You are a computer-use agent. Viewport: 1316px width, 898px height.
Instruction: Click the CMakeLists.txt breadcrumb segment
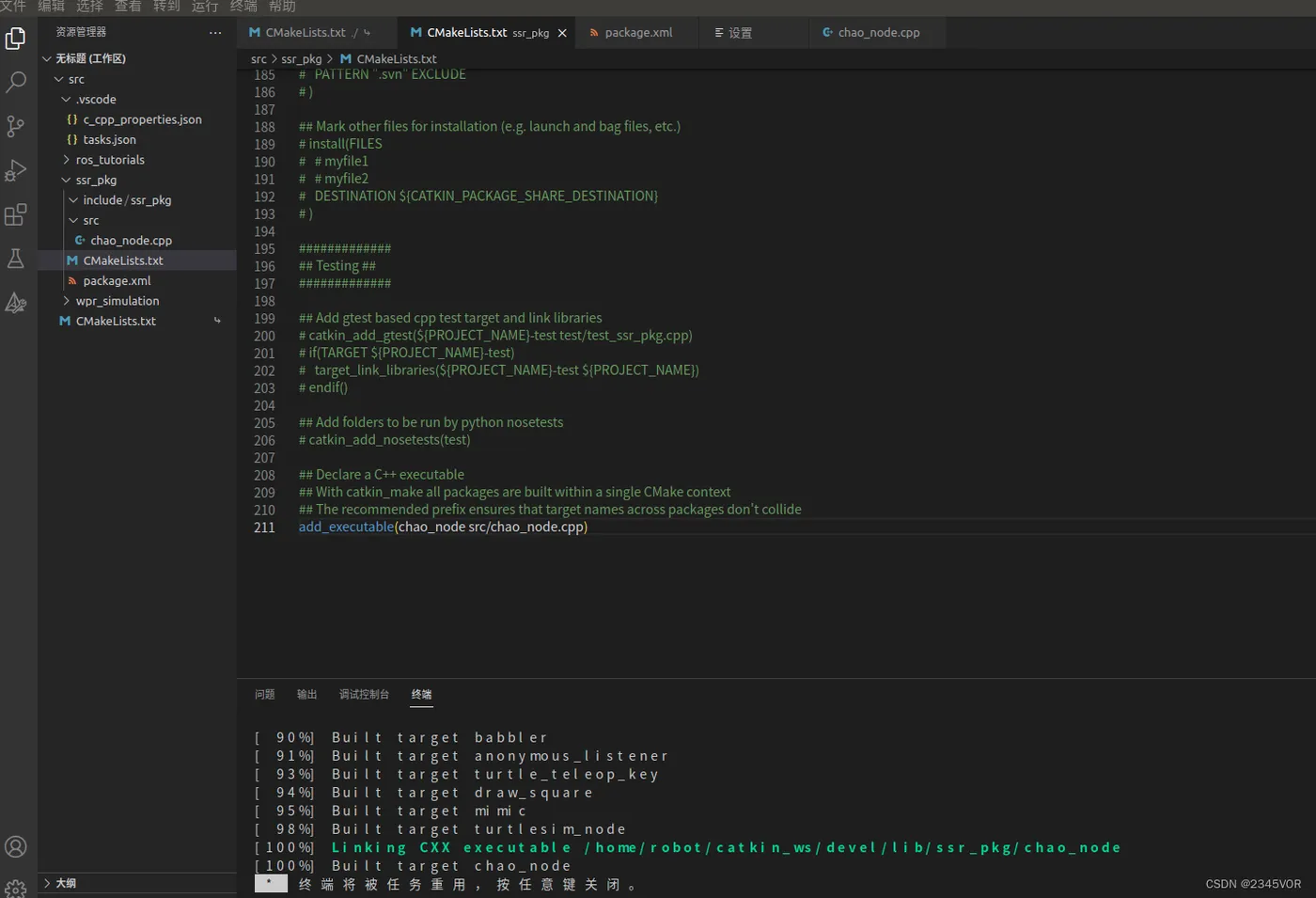point(397,59)
